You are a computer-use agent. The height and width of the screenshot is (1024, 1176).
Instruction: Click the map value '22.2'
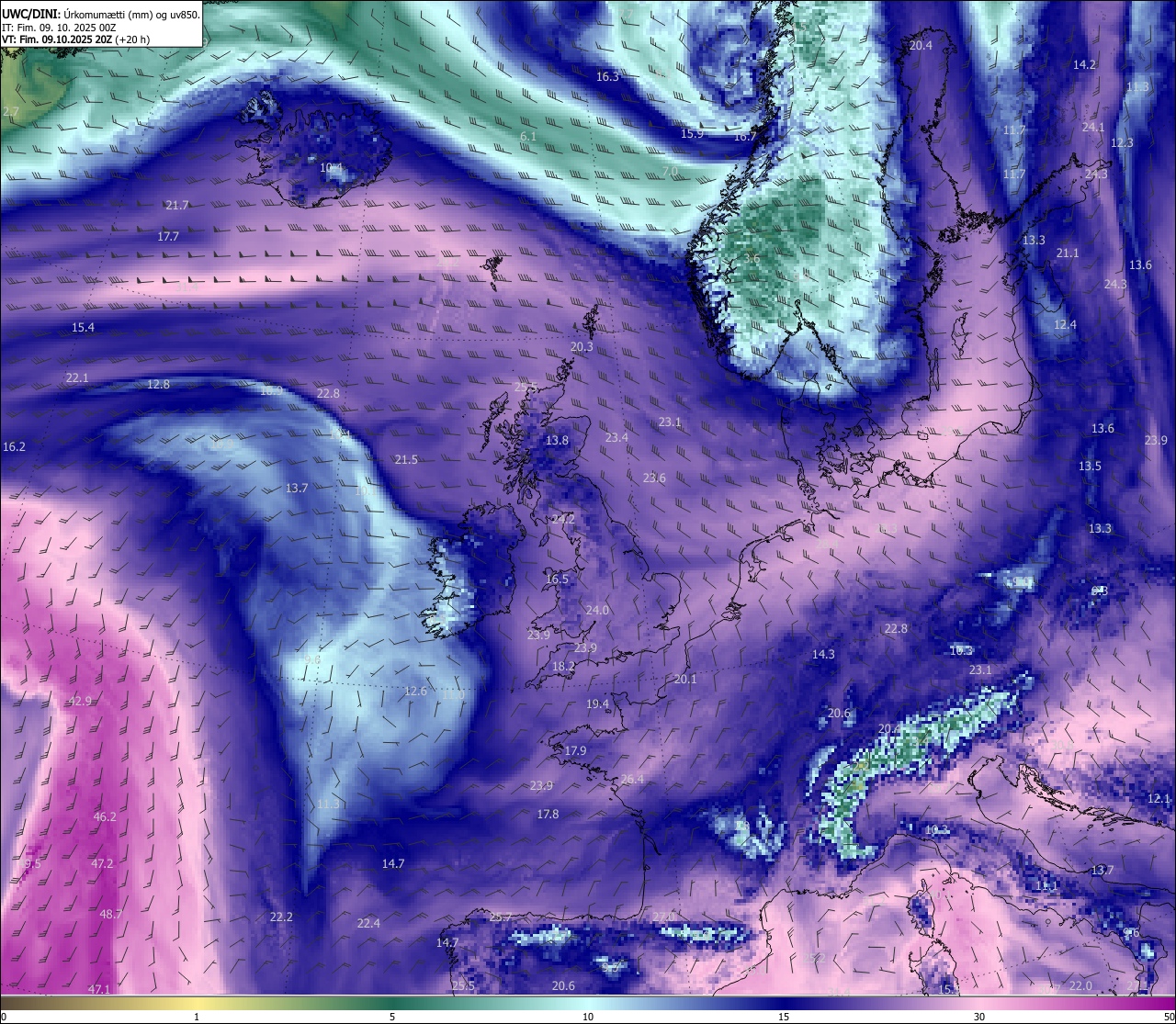[x=281, y=917]
